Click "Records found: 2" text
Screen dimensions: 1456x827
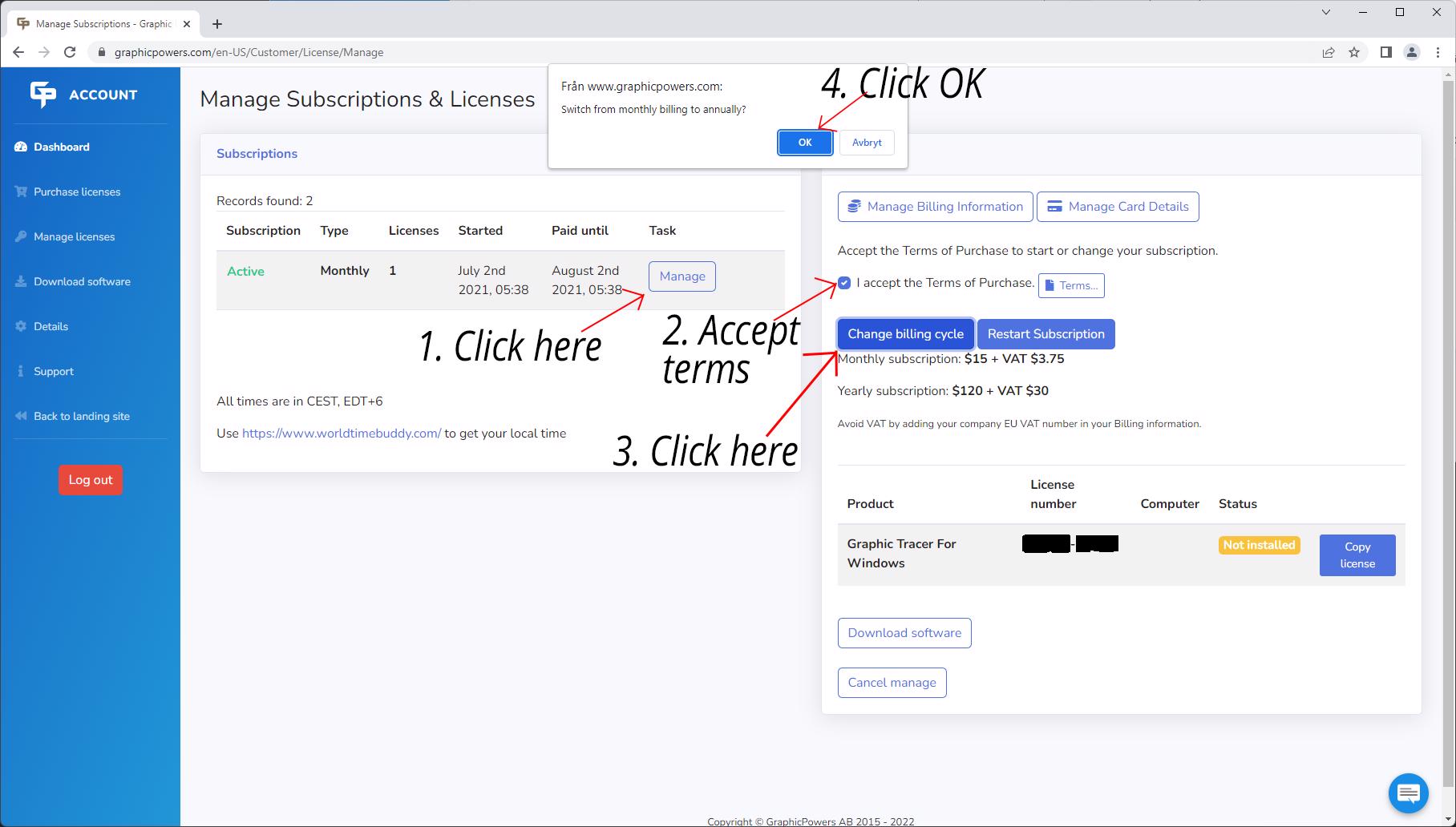[x=265, y=201]
